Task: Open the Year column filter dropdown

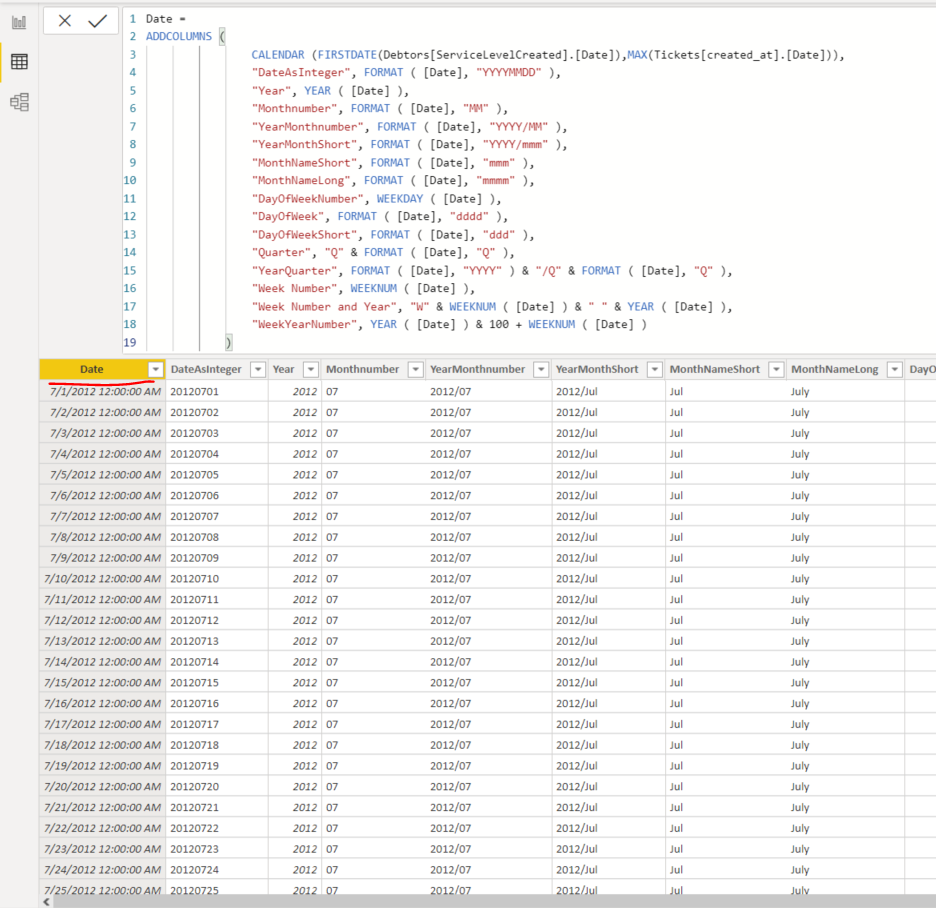Action: pyautogui.click(x=311, y=370)
